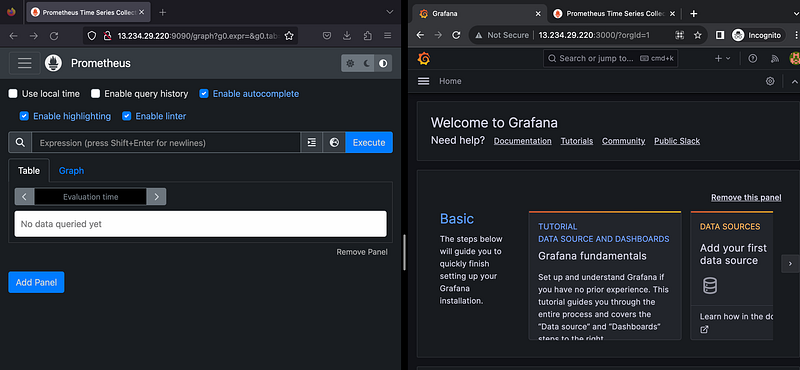
Task: Select the Table tab in Prometheus
Action: click(x=29, y=171)
